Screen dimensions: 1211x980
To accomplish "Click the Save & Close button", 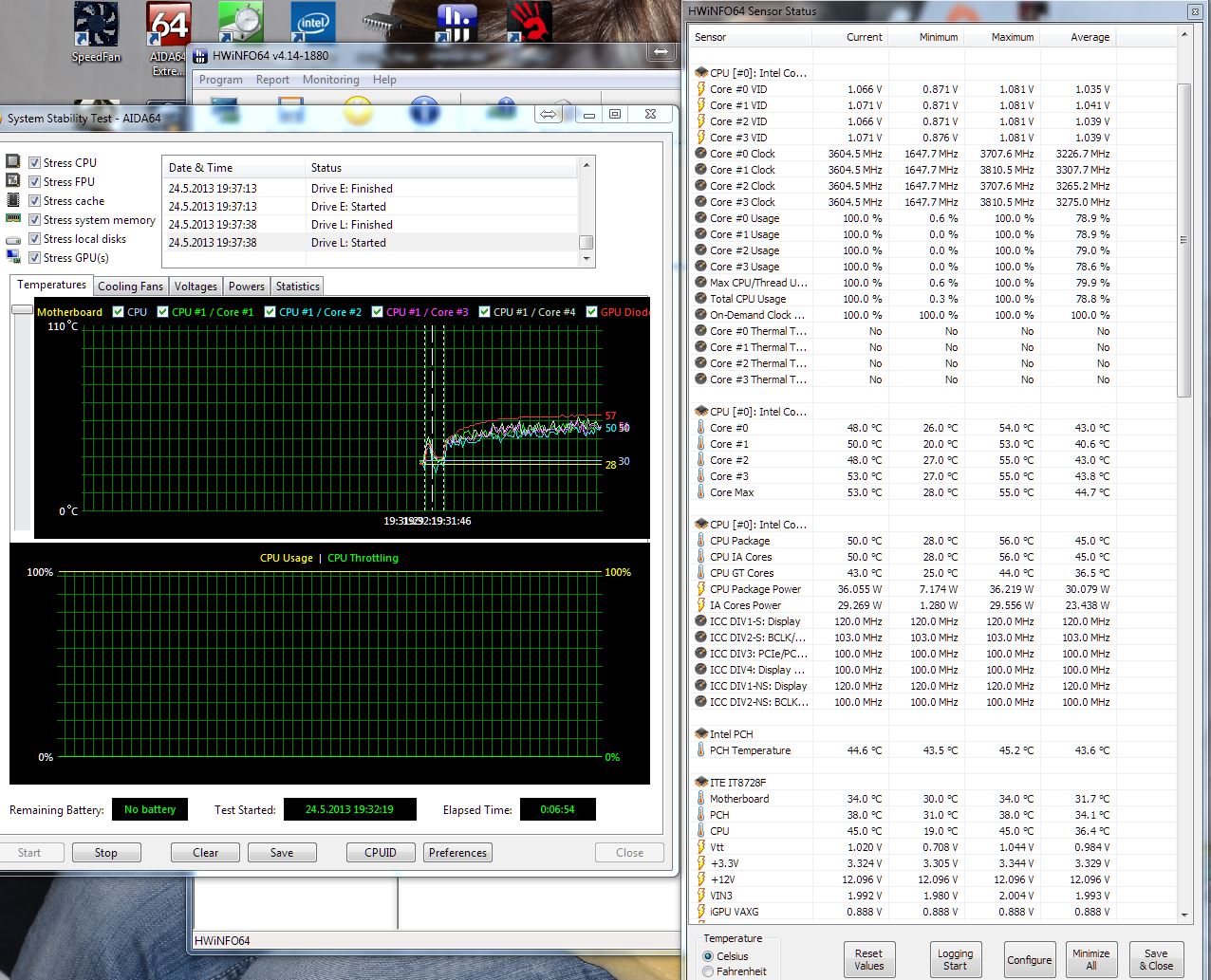I will pos(1155,960).
